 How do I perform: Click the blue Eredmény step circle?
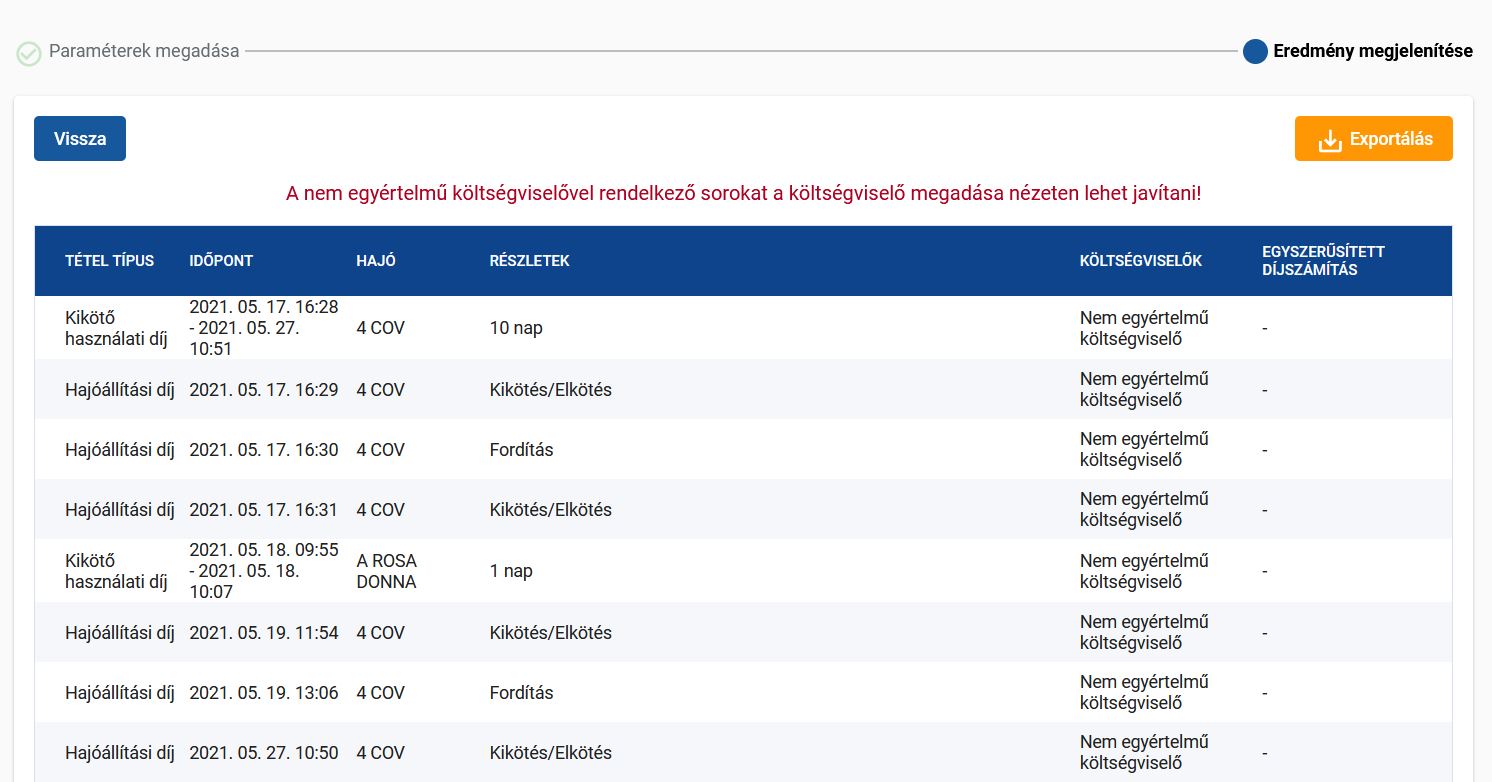(x=1255, y=51)
